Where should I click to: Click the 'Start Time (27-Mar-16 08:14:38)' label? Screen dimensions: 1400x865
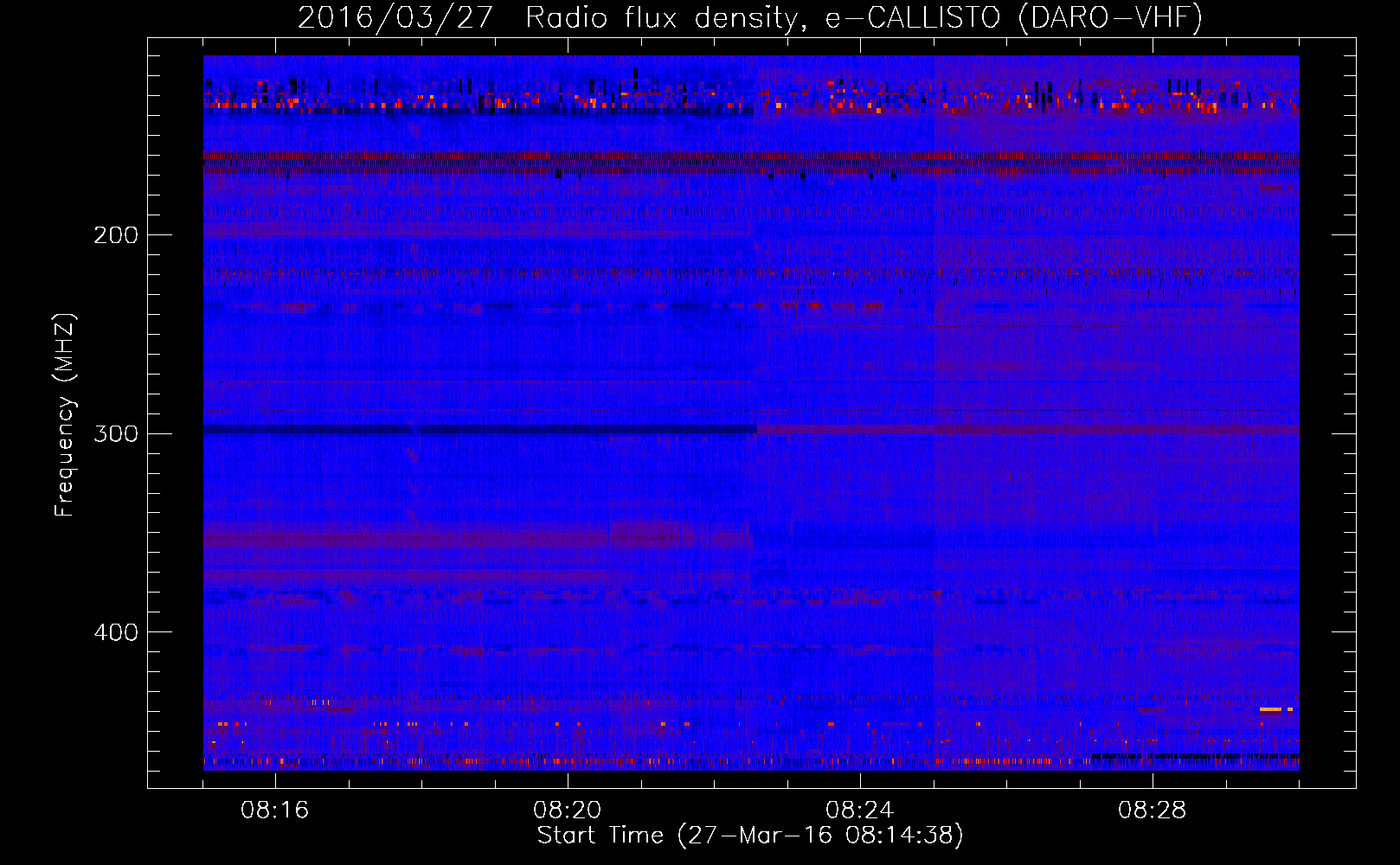point(750,836)
